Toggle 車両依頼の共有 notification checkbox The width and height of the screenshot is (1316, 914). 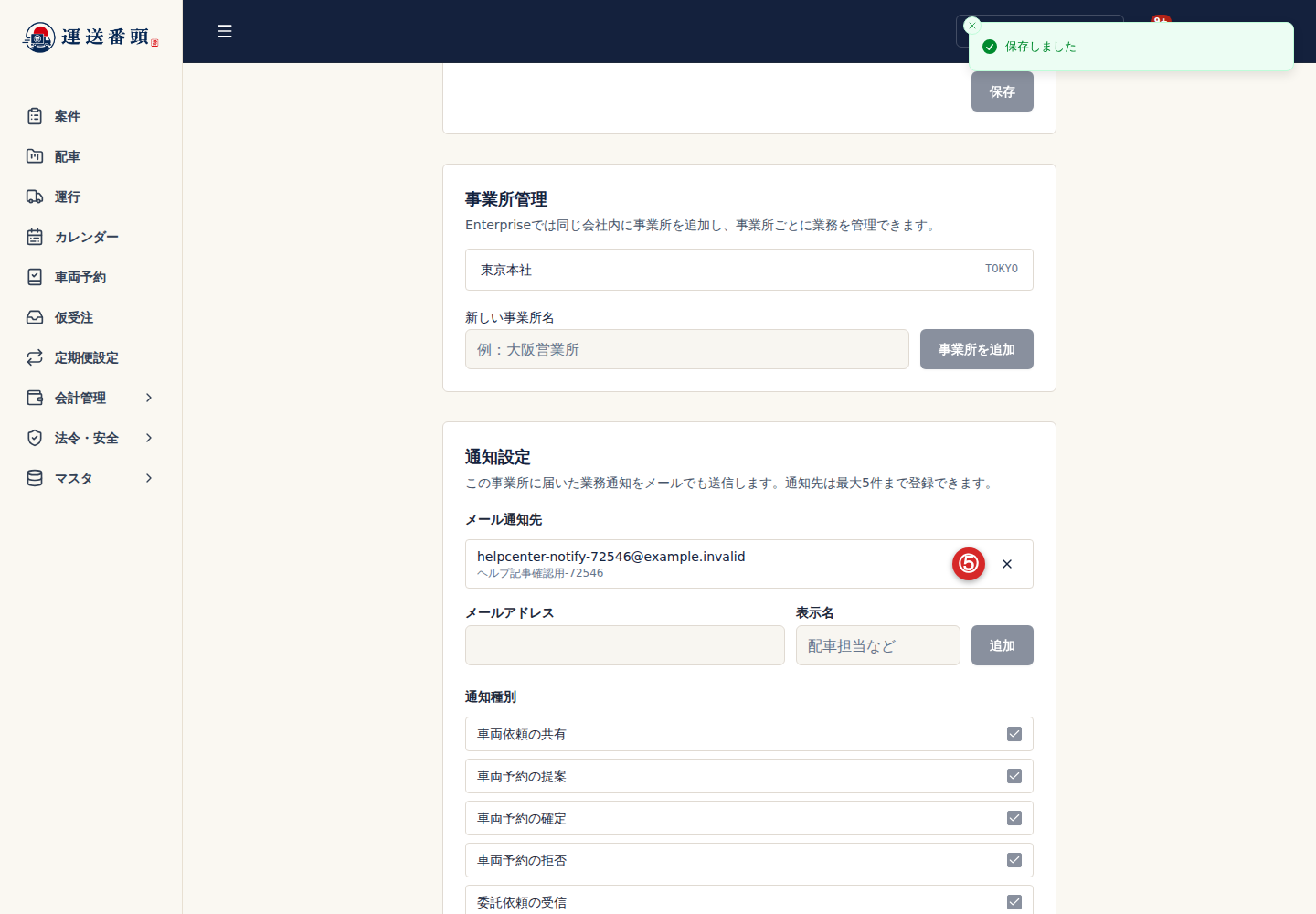pos(1014,734)
